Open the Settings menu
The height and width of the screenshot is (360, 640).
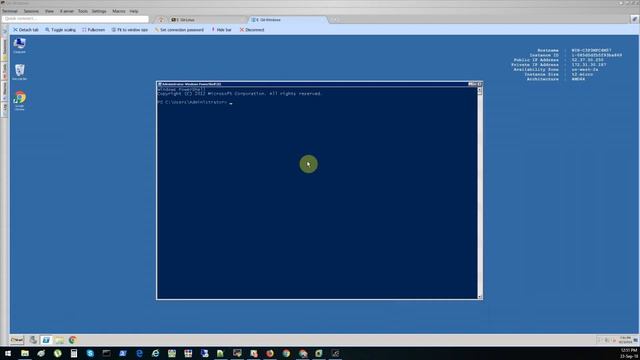(x=99, y=11)
